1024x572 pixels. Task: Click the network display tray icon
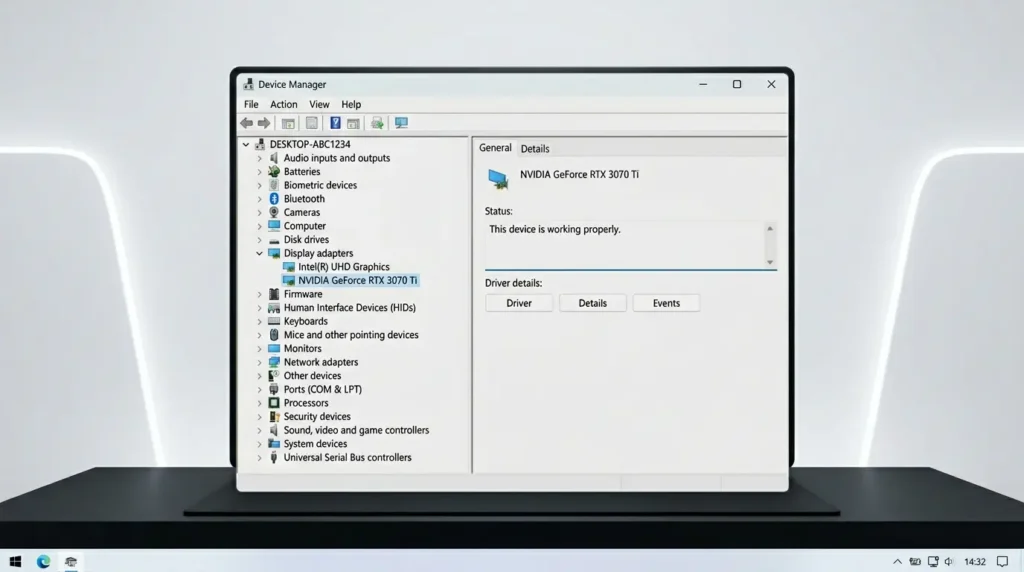tap(933, 562)
